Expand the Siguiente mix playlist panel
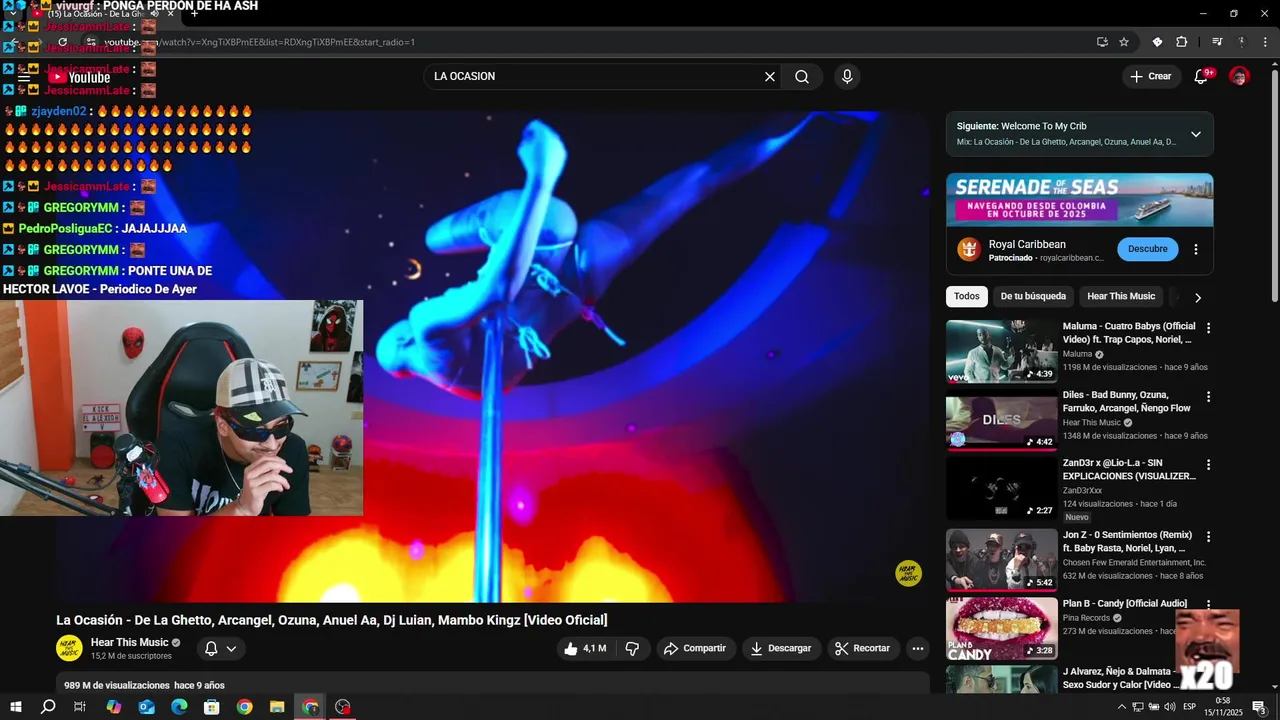 (1195, 134)
